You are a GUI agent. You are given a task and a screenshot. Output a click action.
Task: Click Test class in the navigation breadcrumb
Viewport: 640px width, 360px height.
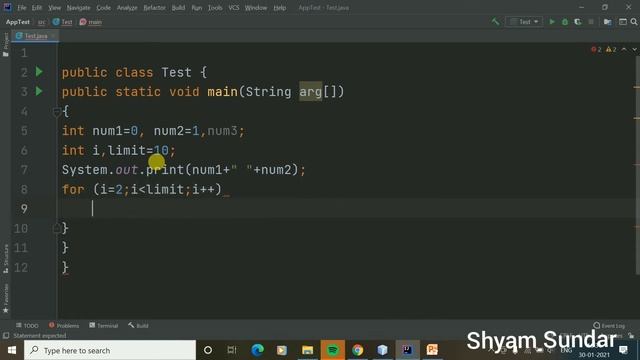coord(62,22)
